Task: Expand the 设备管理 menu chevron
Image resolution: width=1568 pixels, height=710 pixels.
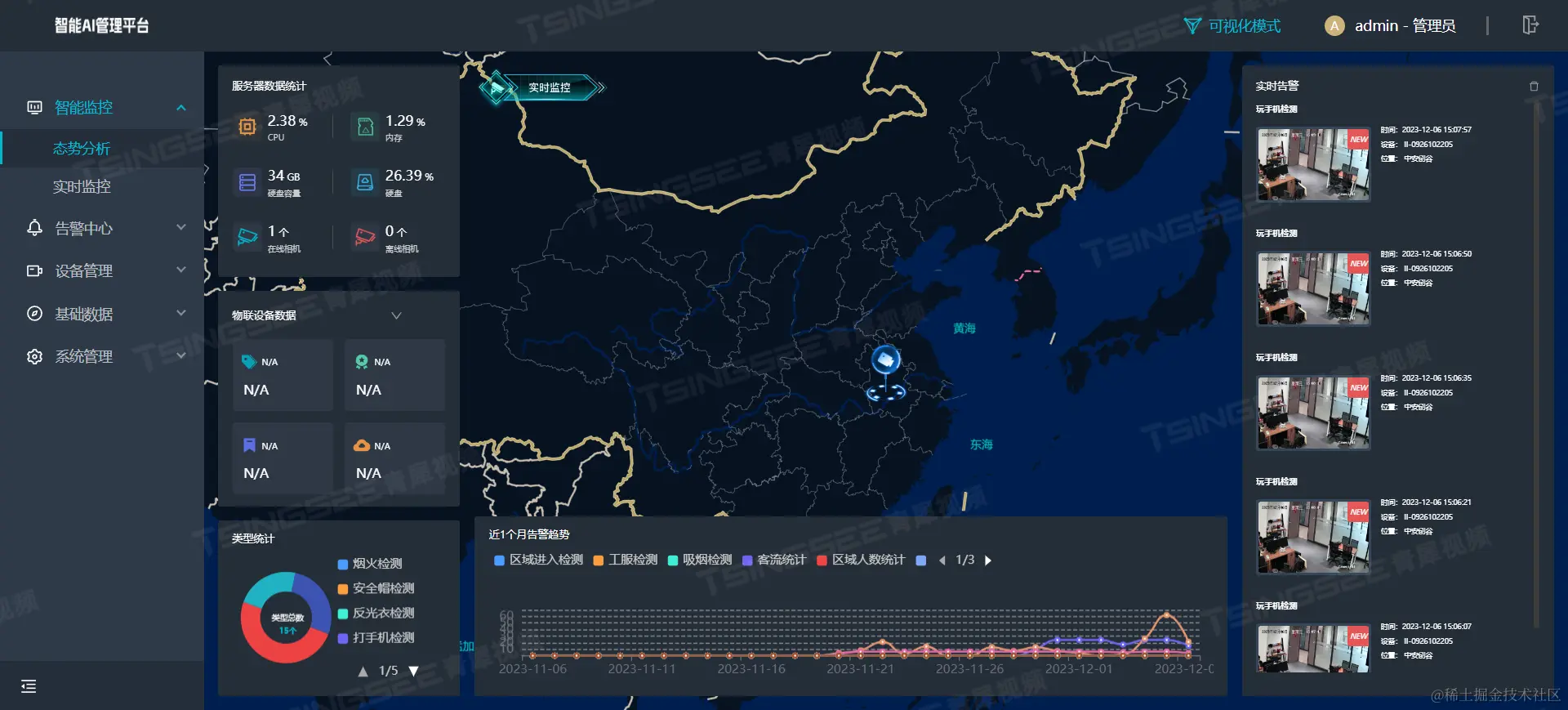Action: click(x=181, y=270)
